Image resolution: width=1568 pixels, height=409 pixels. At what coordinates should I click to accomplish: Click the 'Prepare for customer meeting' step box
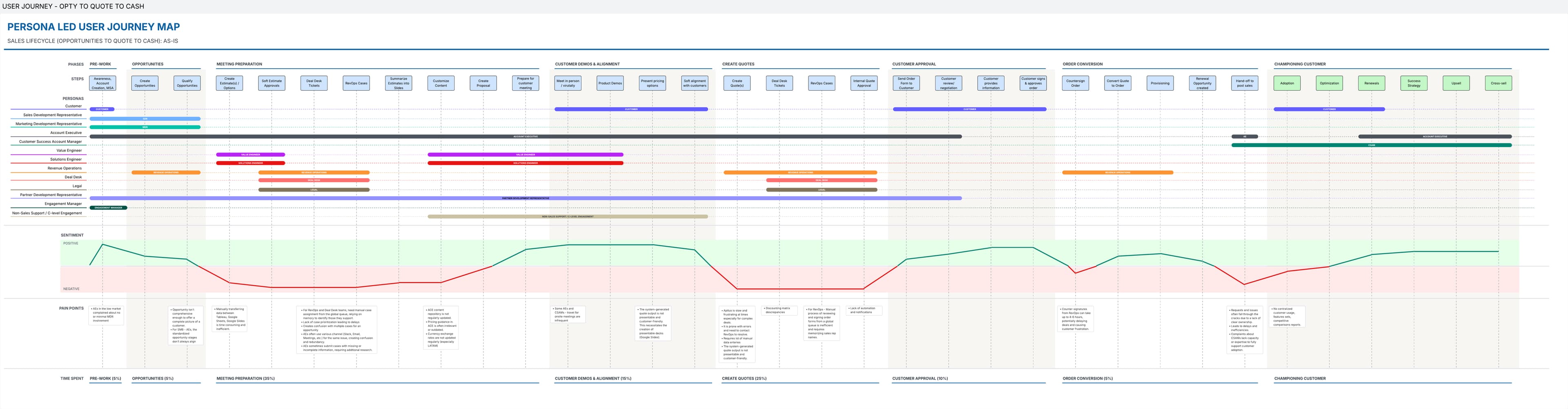(x=526, y=83)
